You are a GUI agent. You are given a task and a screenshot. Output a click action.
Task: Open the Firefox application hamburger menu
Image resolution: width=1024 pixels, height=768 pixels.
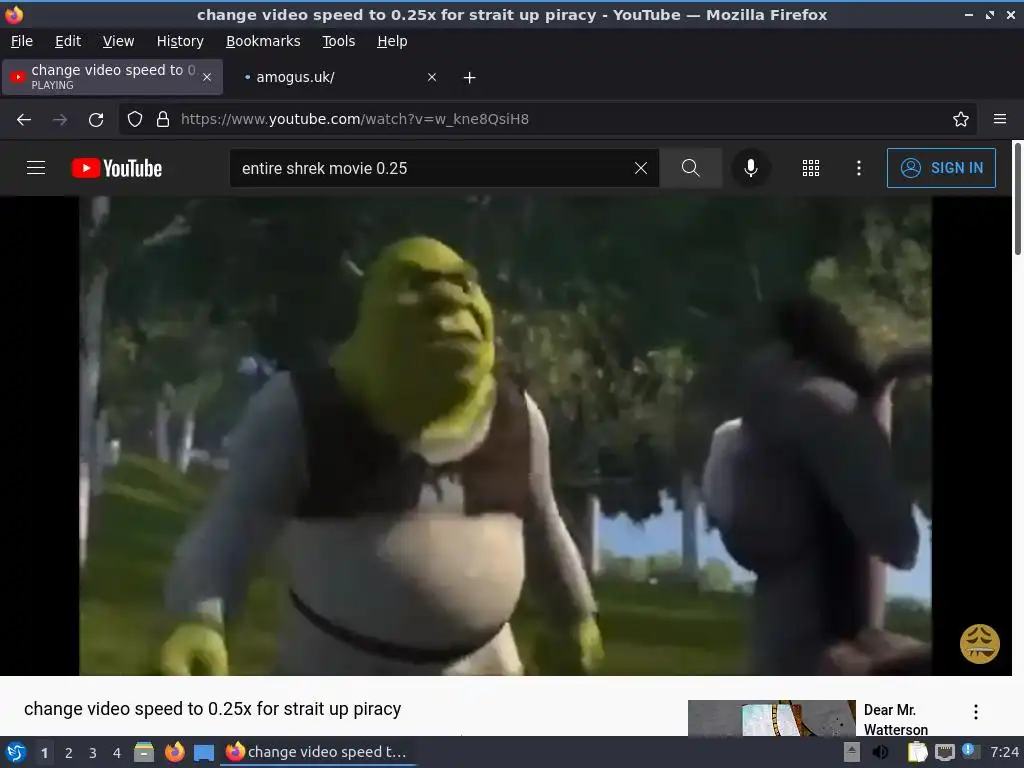1000,119
